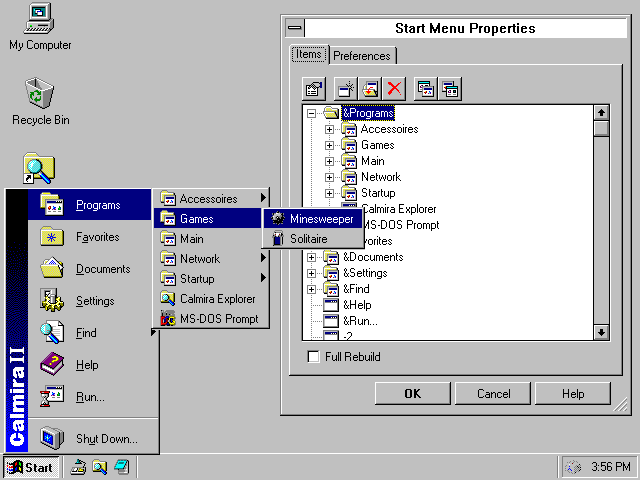Viewport: 640px width, 480px height.
Task: Select the Network label in the tree
Action: point(381,177)
